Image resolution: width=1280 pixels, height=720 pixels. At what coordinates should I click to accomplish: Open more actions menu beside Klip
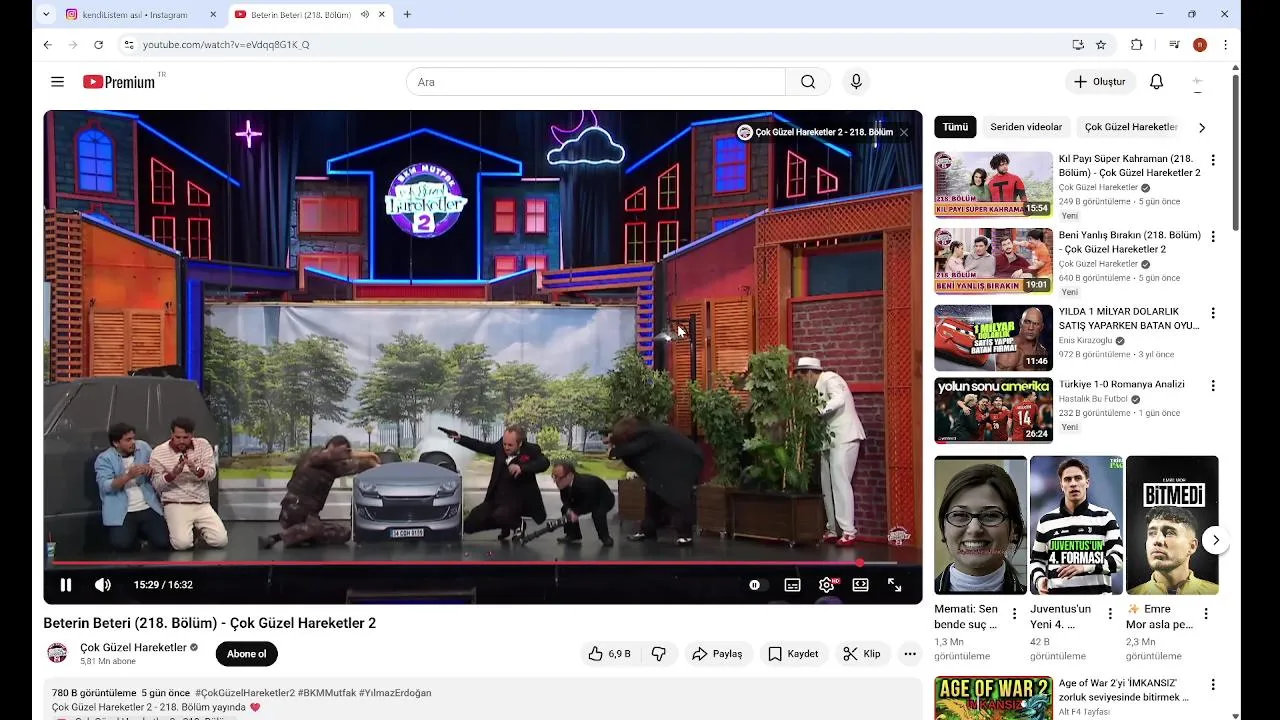pos(909,654)
